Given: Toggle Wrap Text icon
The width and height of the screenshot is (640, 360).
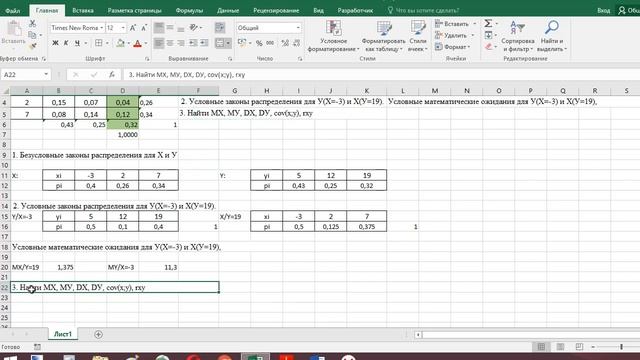Looking at the screenshot, I should pyautogui.click(x=220, y=28).
